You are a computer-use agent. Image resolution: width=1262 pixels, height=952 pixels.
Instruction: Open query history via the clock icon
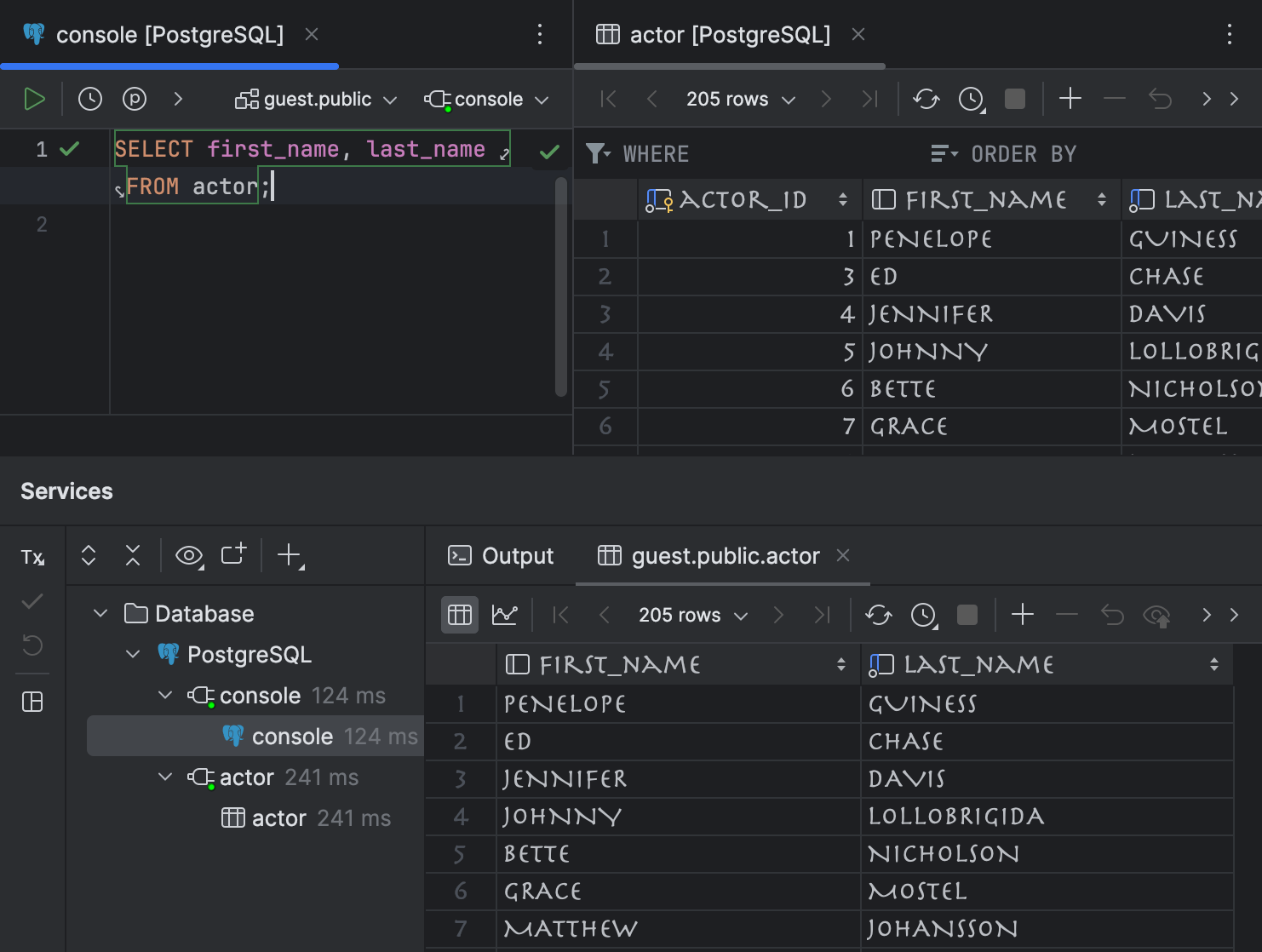[89, 98]
